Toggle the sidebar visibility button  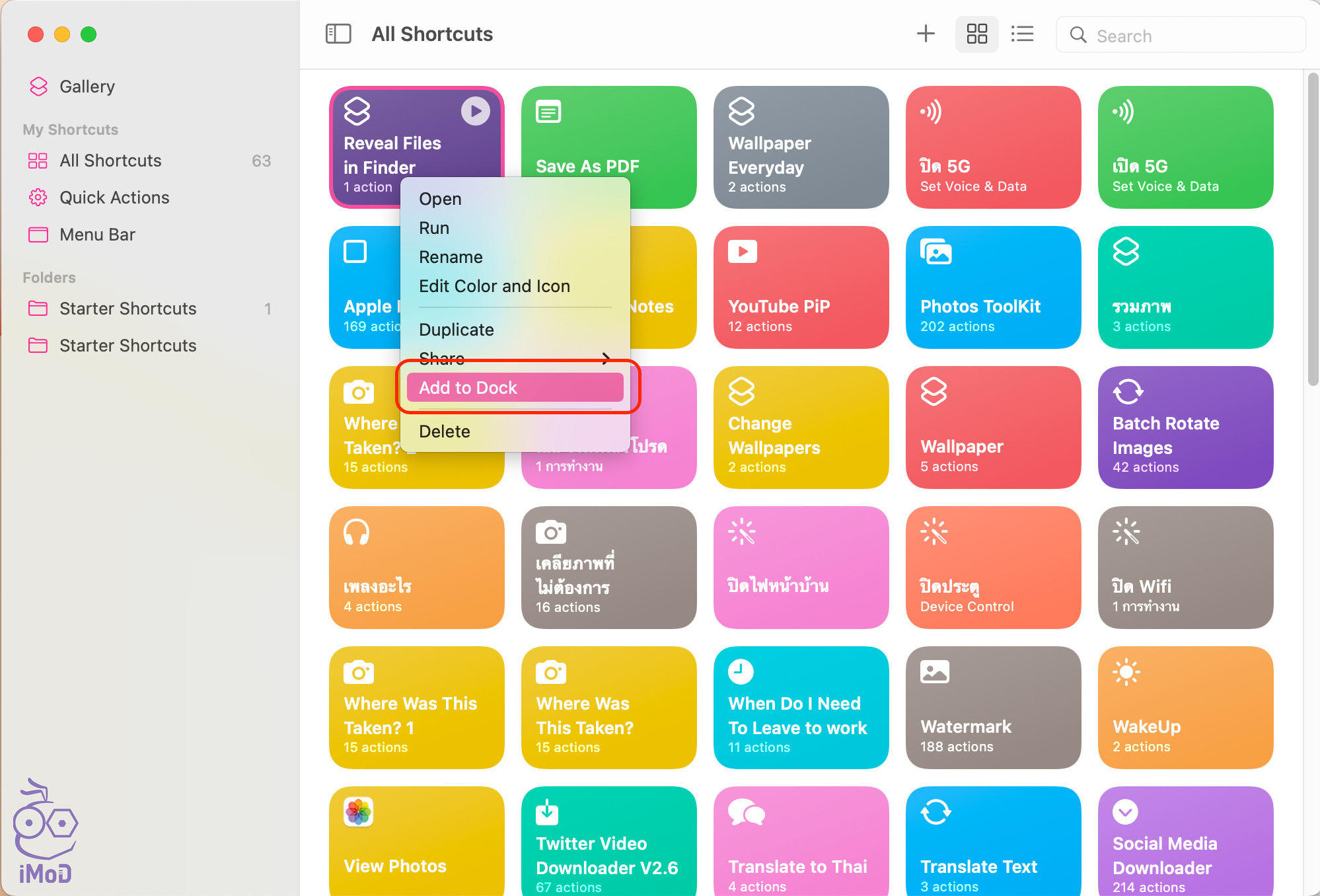click(338, 34)
